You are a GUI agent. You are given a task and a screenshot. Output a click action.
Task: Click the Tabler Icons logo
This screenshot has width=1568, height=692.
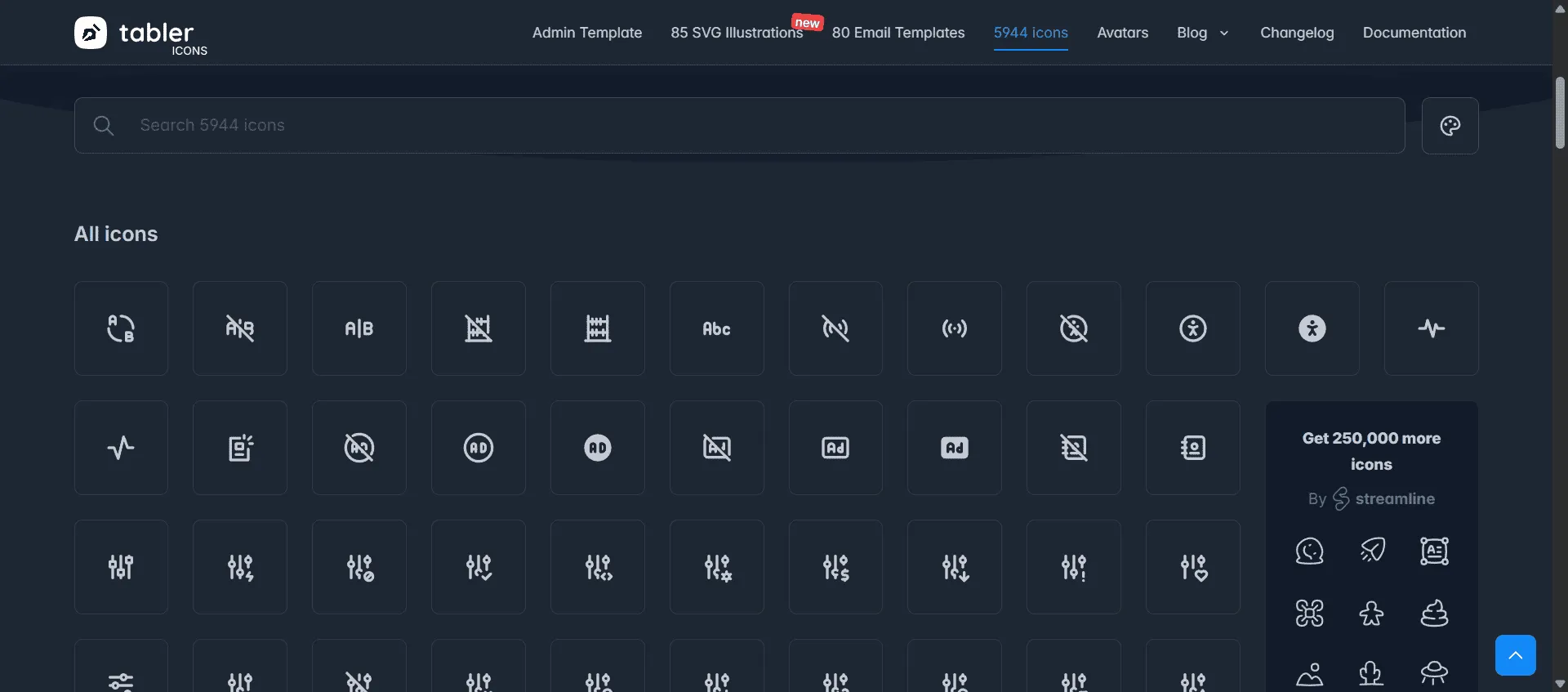point(140,34)
